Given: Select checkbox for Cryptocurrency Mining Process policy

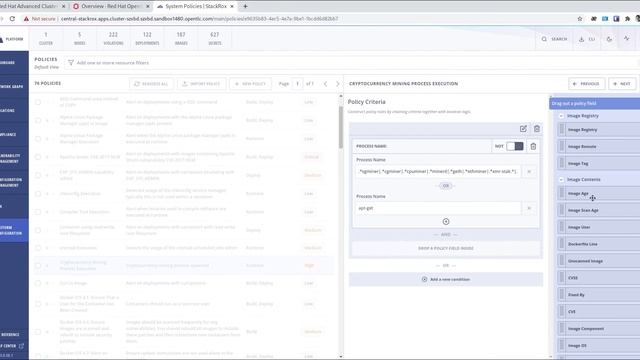Looking at the screenshot, I should 38,266.
